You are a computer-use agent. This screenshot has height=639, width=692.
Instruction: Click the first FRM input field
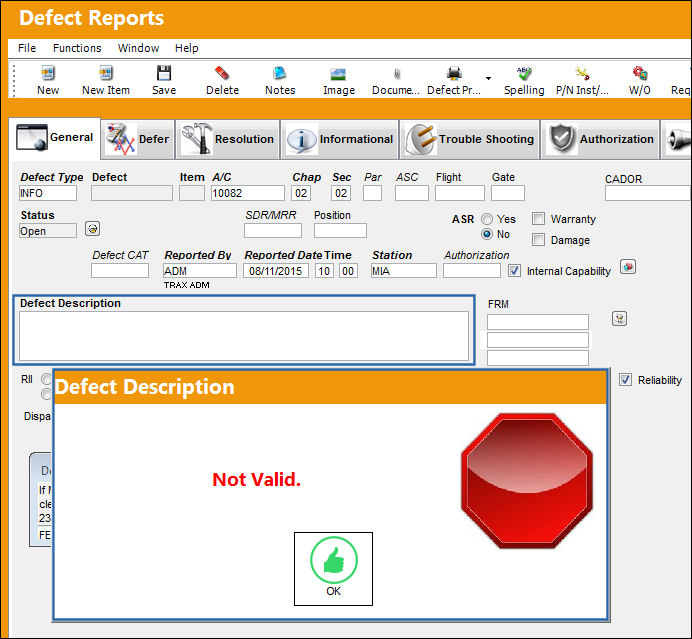tap(538, 322)
